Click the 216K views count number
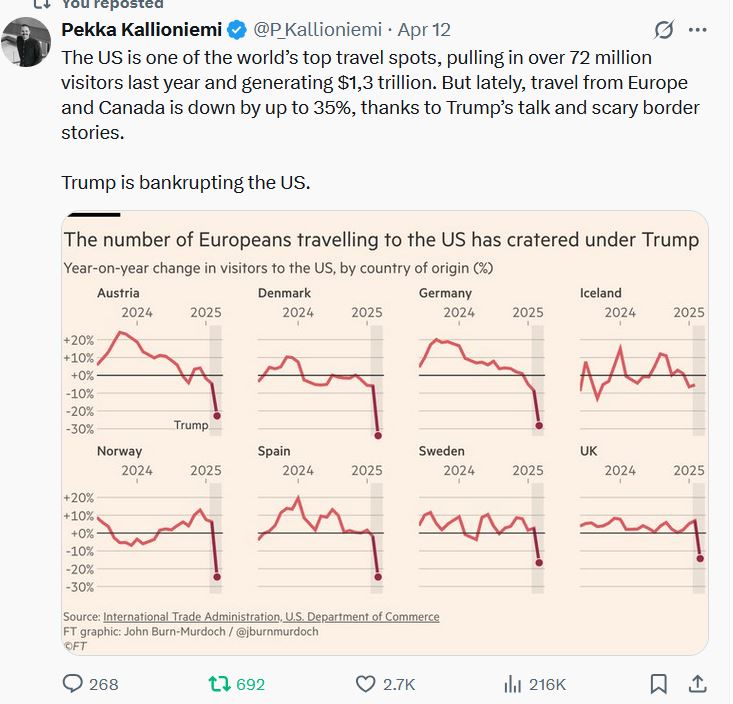The height and width of the screenshot is (704, 733). point(547,684)
